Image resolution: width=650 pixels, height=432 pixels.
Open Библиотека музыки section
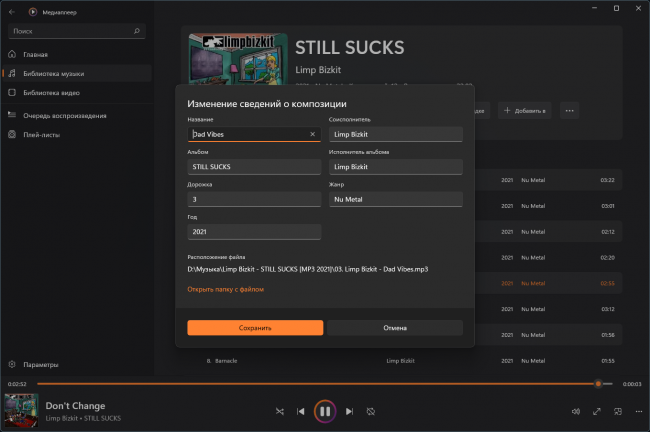click(77, 73)
